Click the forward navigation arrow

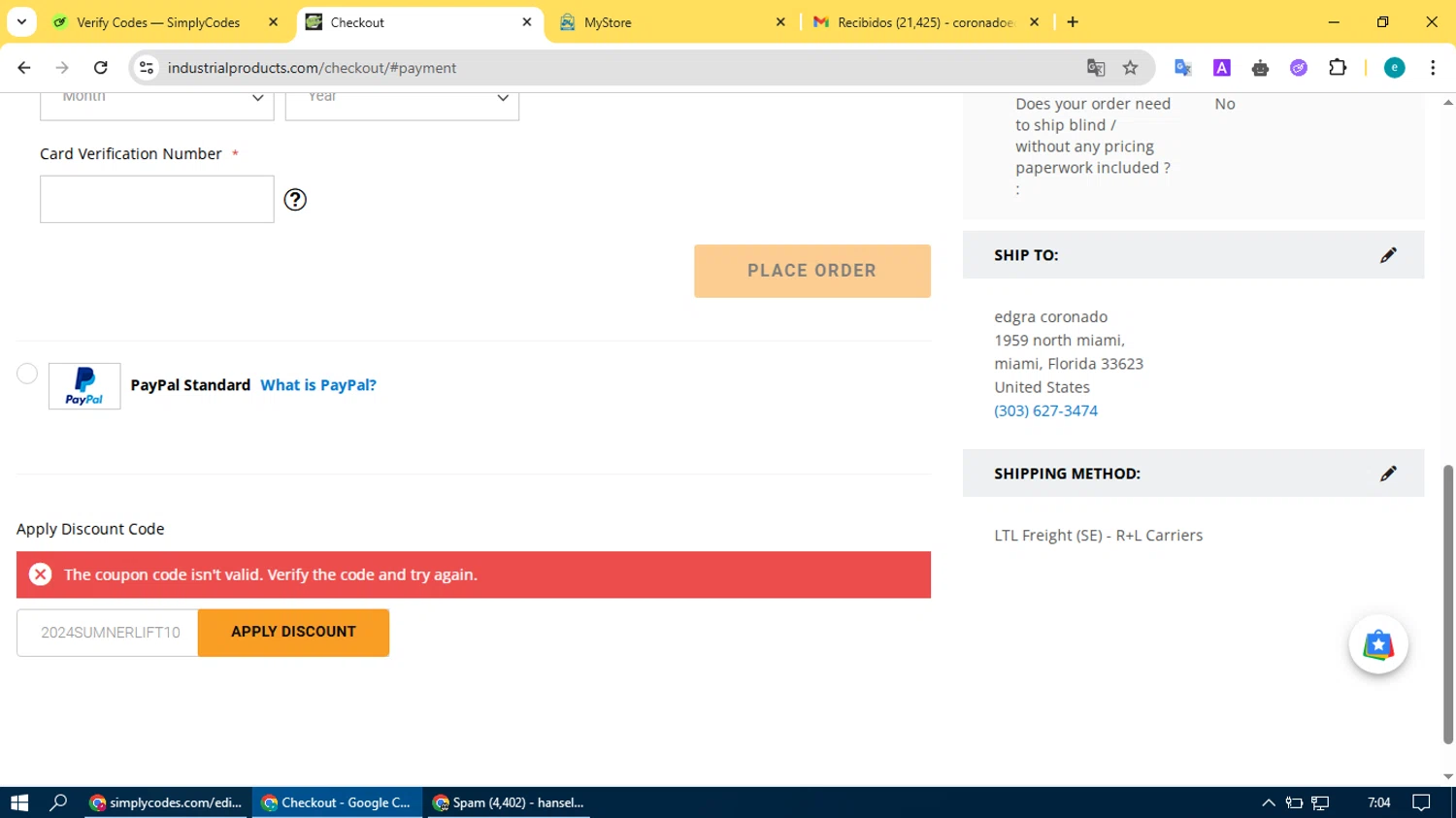click(62, 68)
